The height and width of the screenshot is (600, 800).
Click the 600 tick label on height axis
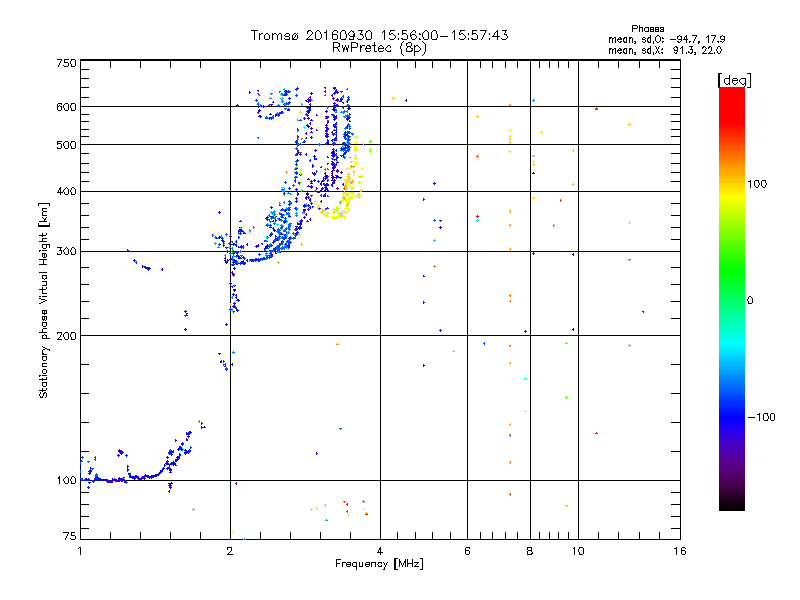pos(66,107)
